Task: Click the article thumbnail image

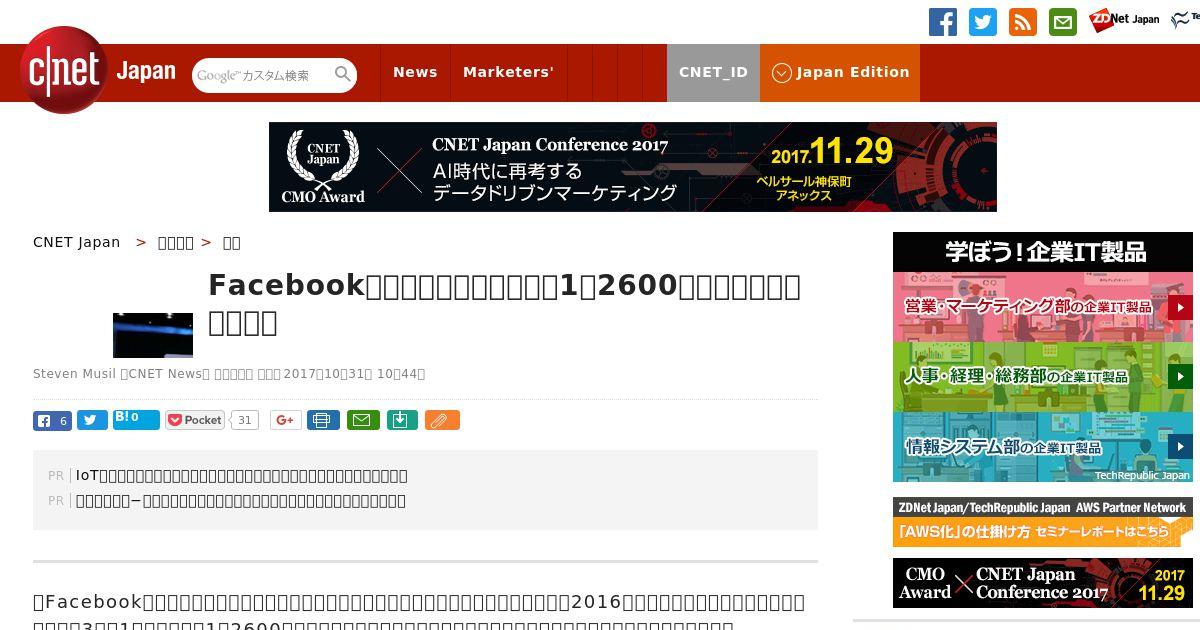Action: (153, 335)
